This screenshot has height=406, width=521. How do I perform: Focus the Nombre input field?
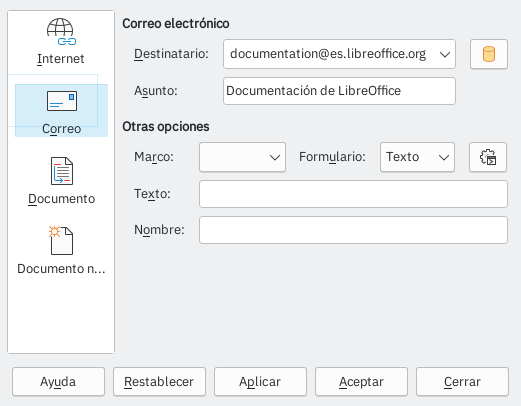pos(353,230)
